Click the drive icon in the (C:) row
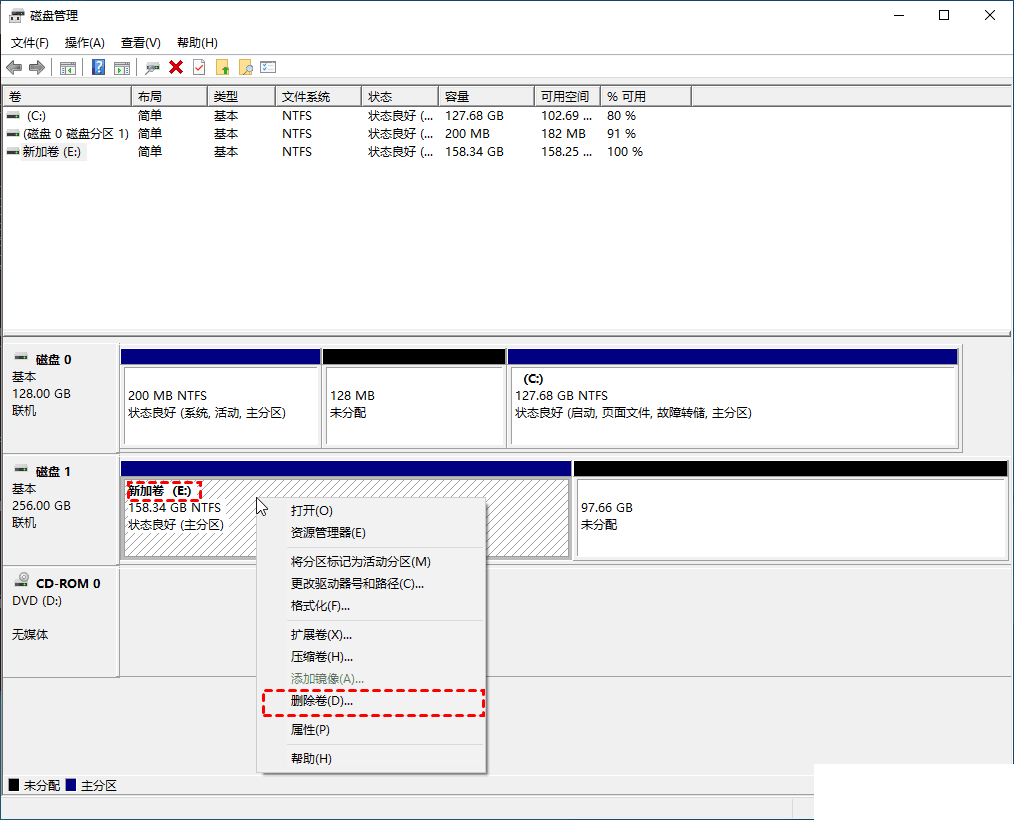Image resolution: width=1014 pixels, height=820 pixels. (x=13, y=116)
